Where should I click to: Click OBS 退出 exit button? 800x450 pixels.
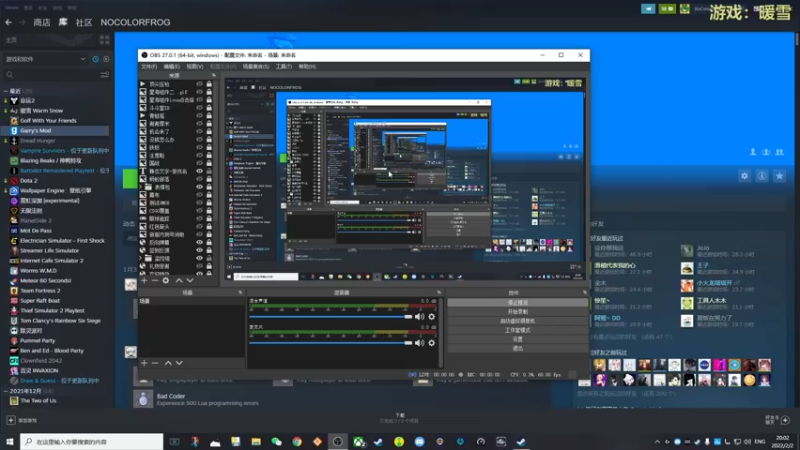(x=517, y=348)
